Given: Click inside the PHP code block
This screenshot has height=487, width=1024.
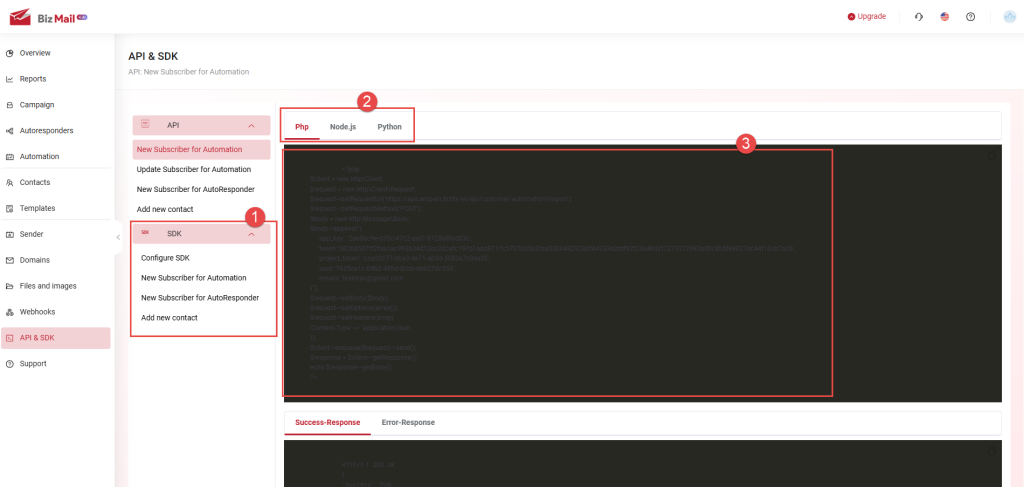Looking at the screenshot, I should [556, 270].
